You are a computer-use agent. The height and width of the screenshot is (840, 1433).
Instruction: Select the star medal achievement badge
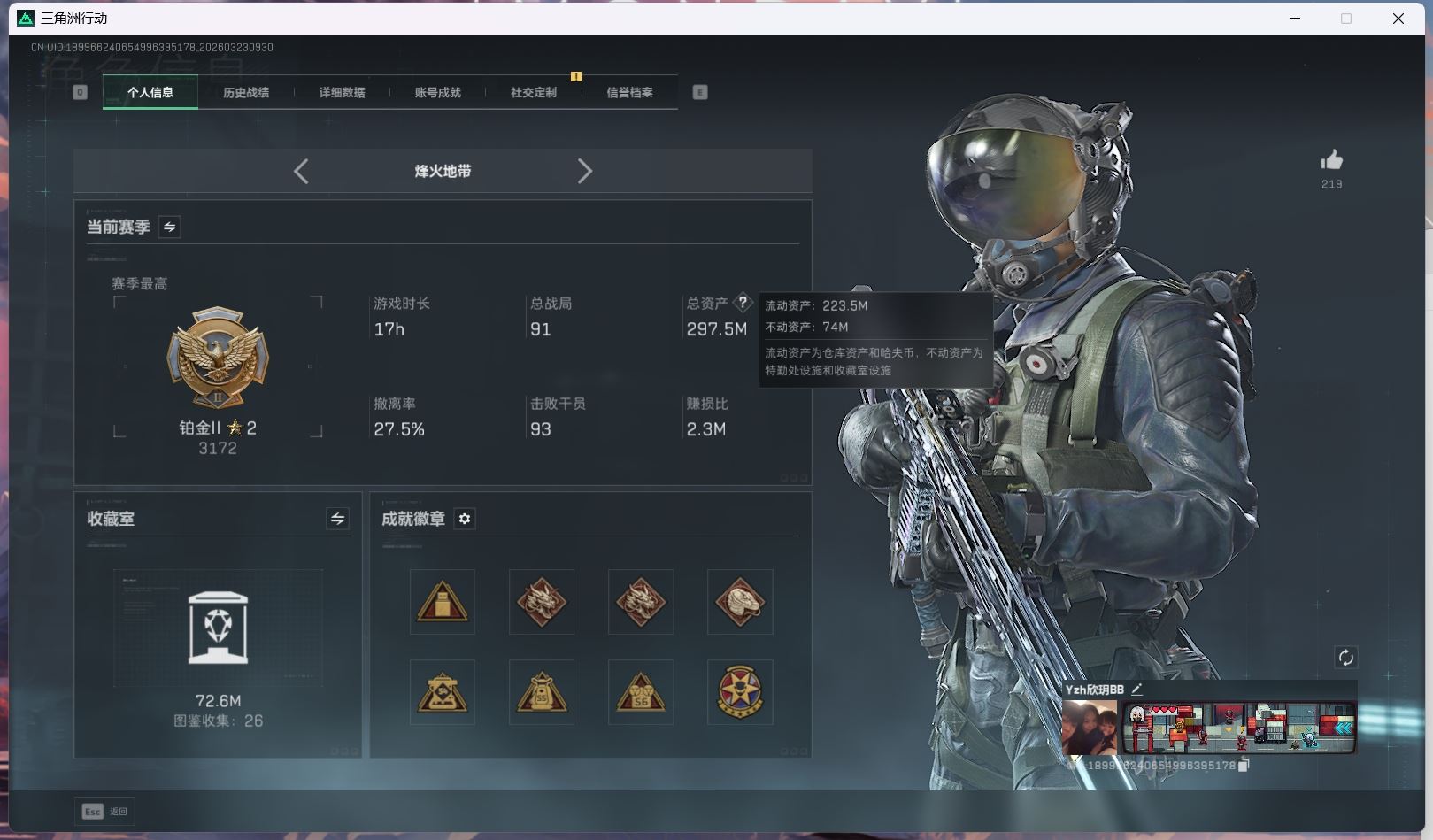(x=740, y=692)
